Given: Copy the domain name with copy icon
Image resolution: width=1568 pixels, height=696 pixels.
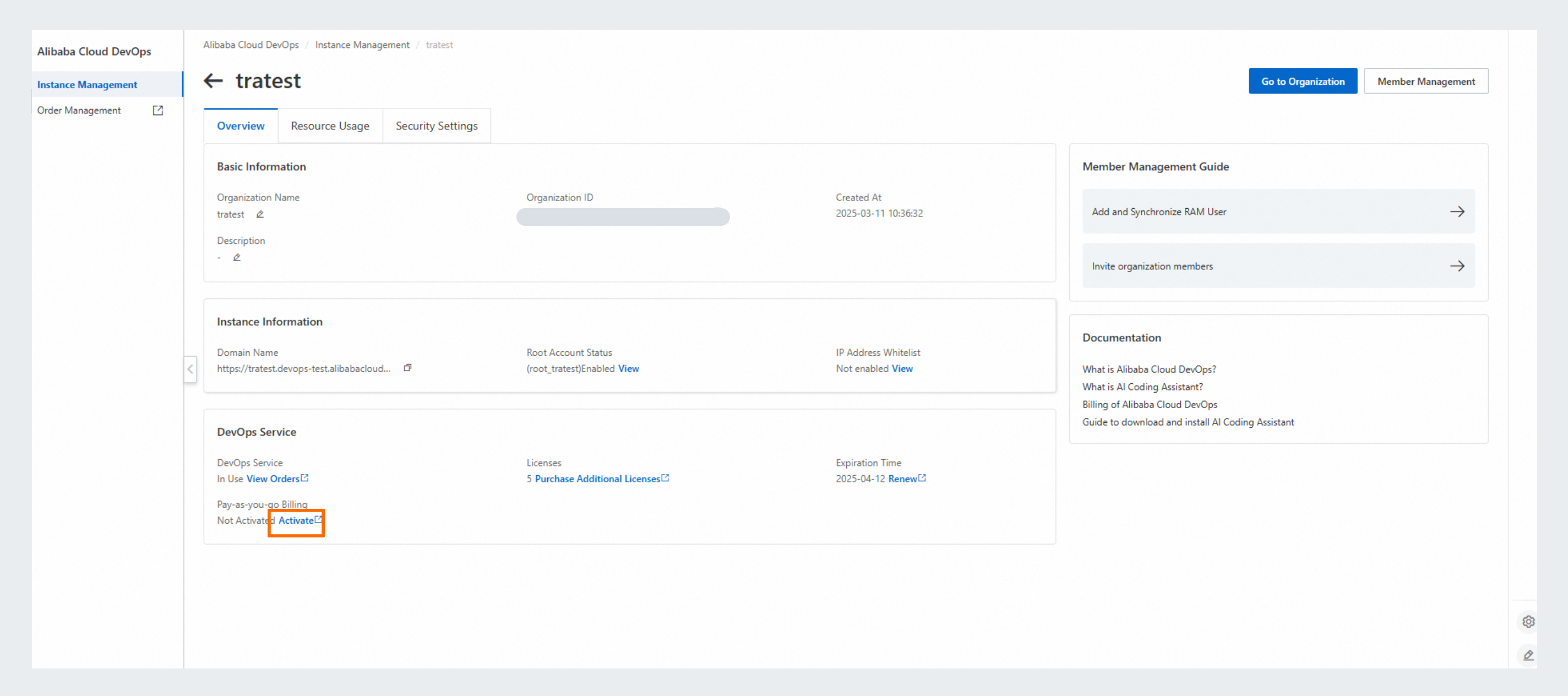Looking at the screenshot, I should click(x=408, y=368).
